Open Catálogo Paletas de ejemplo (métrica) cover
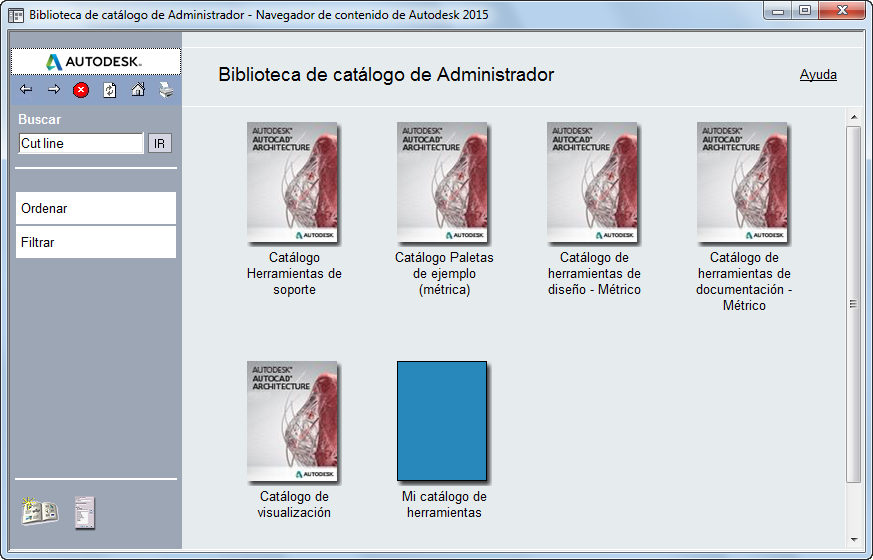 442,183
